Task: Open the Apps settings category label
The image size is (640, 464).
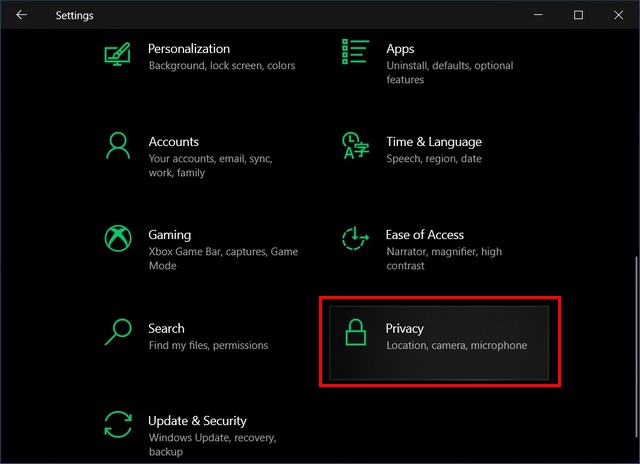Action: pos(400,49)
